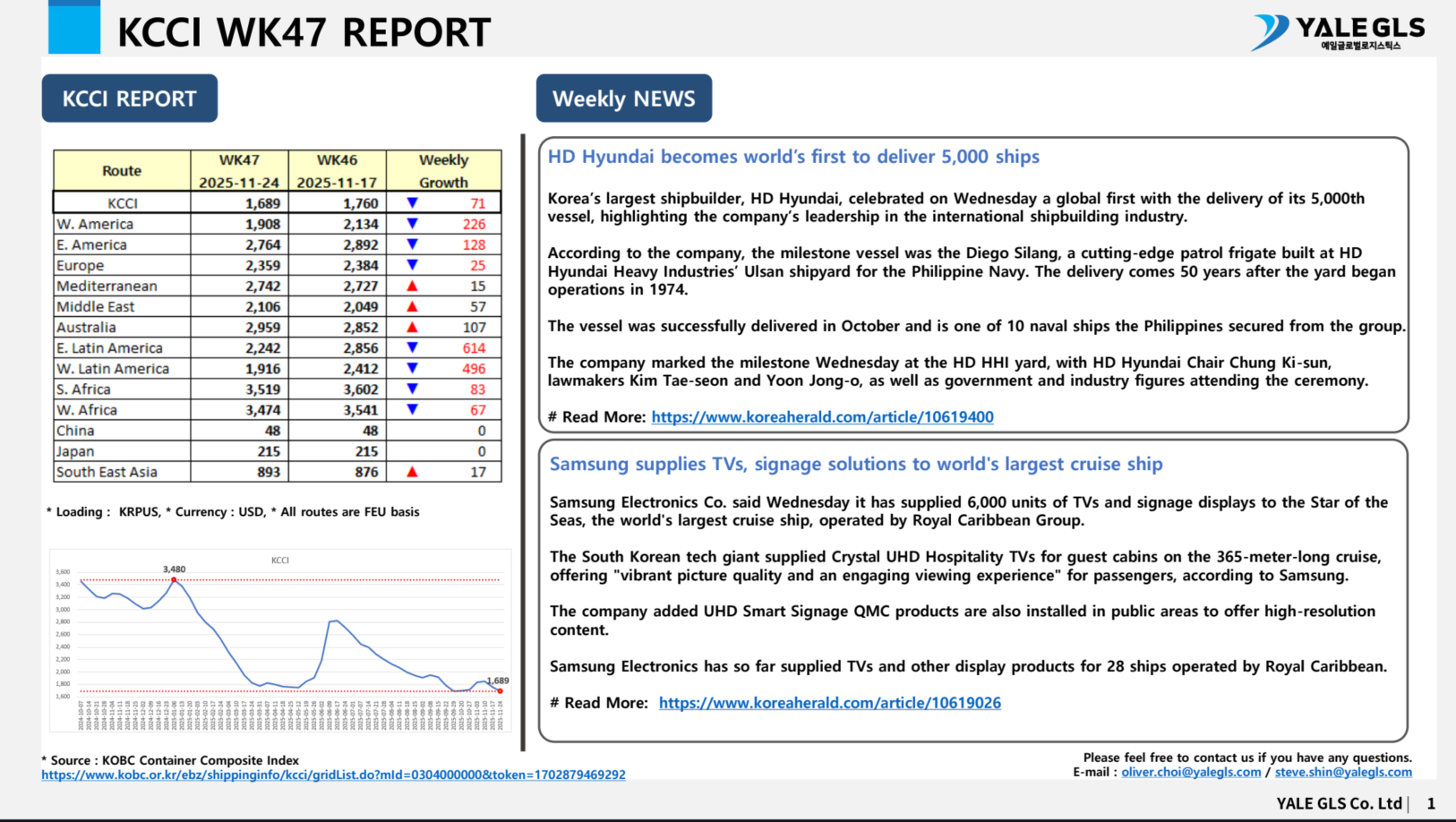Select the Weekly NEWS header button

click(623, 98)
